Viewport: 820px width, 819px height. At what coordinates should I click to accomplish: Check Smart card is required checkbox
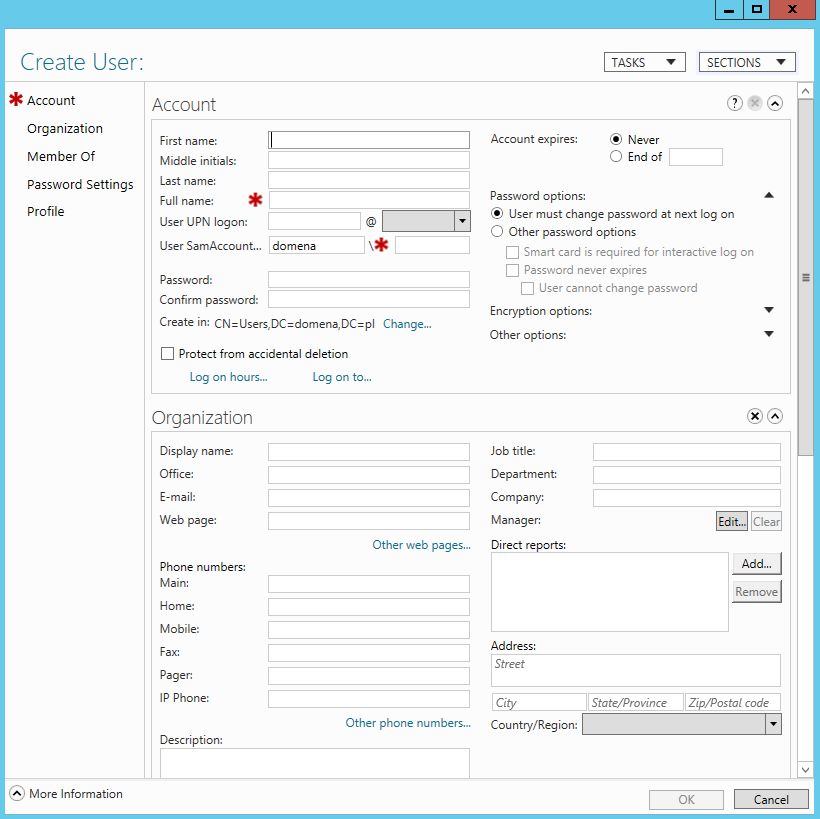pyautogui.click(x=512, y=252)
